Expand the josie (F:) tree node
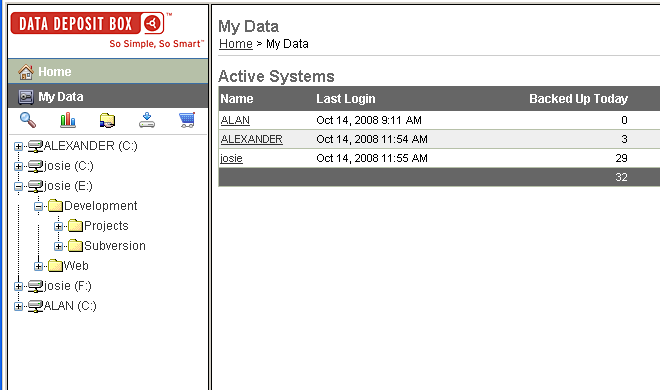Viewport: 662px width, 390px height. click(x=18, y=287)
